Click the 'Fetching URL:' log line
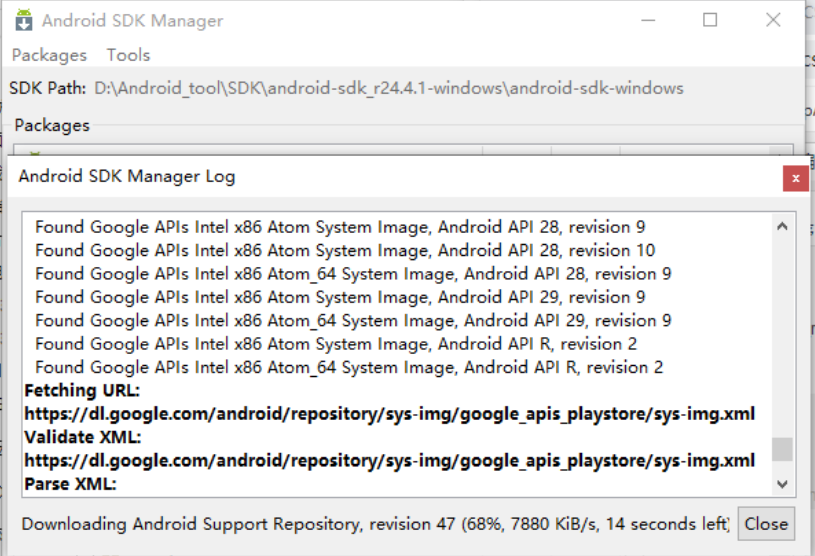 [x=82, y=390]
